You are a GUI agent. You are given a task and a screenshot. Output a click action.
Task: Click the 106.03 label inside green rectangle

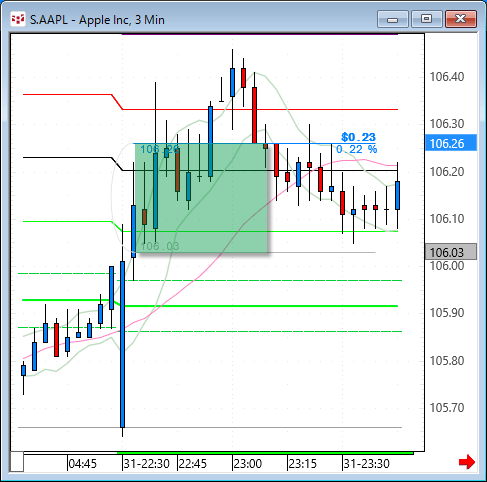pyautogui.click(x=160, y=246)
